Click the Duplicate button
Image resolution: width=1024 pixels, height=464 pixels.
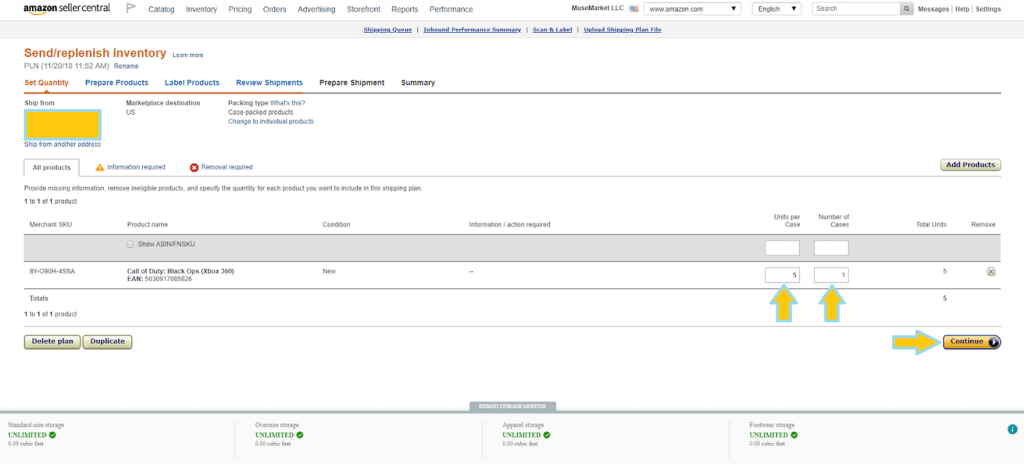[x=108, y=342]
